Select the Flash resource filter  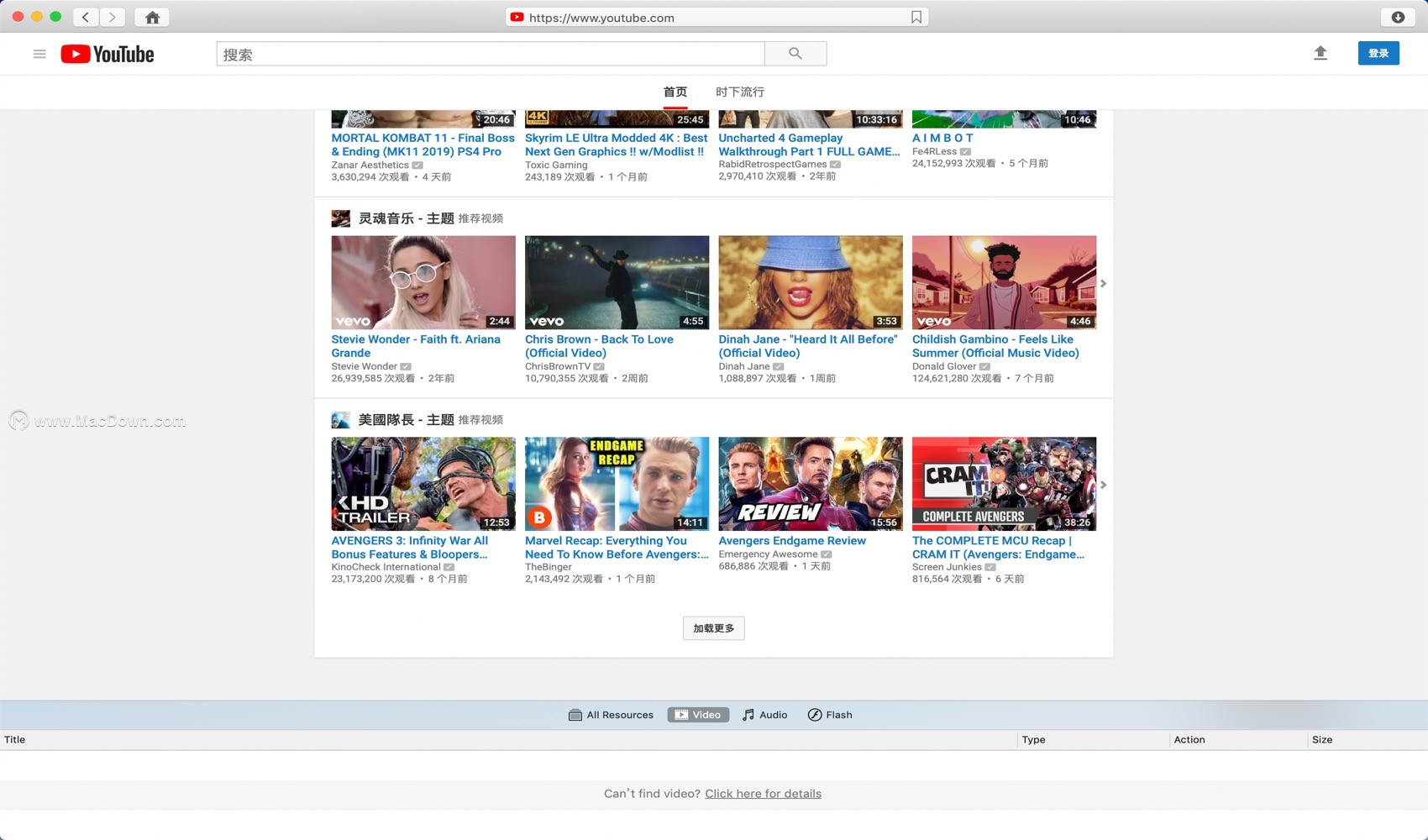[x=830, y=715]
